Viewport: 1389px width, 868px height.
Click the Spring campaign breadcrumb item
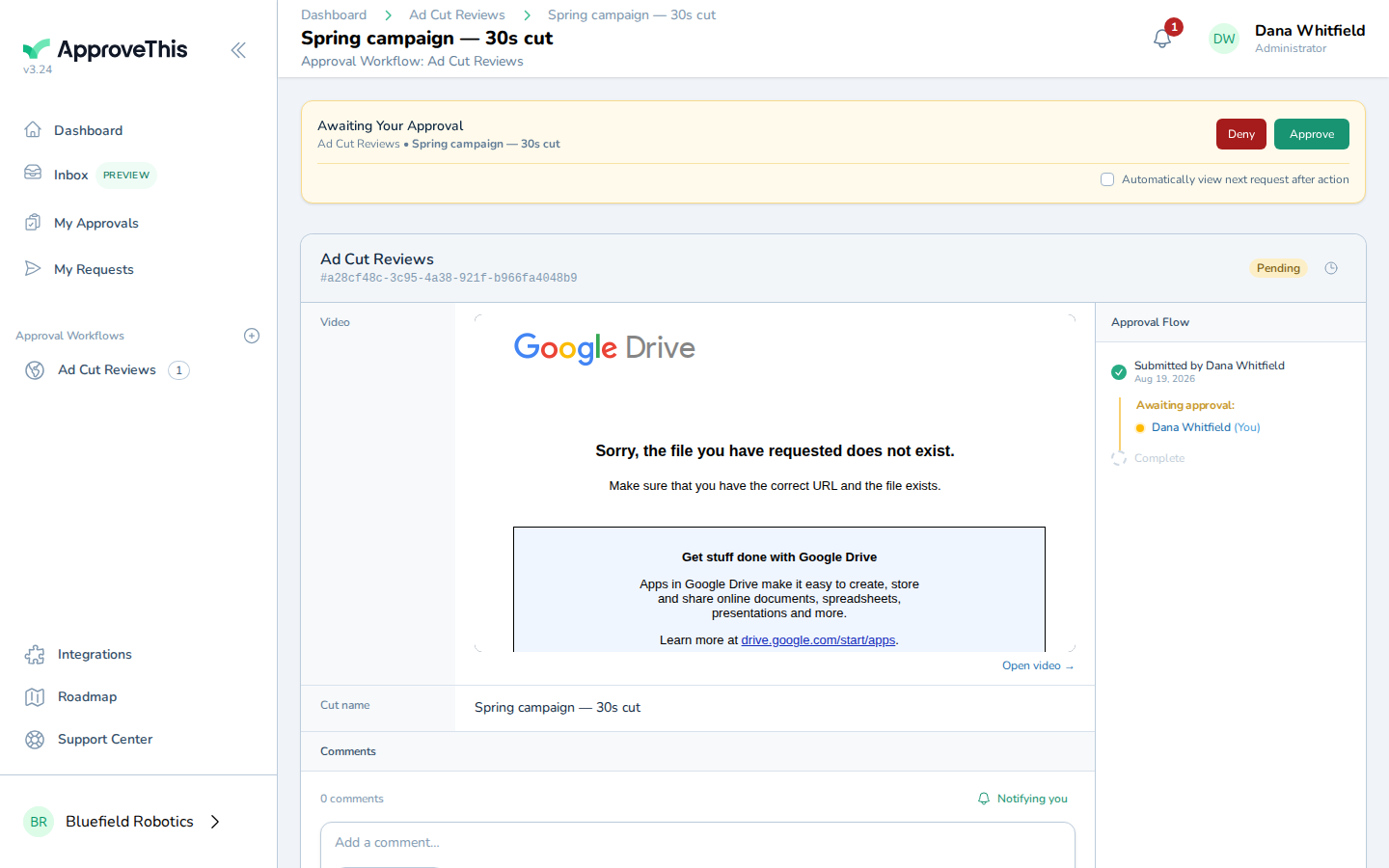[632, 14]
